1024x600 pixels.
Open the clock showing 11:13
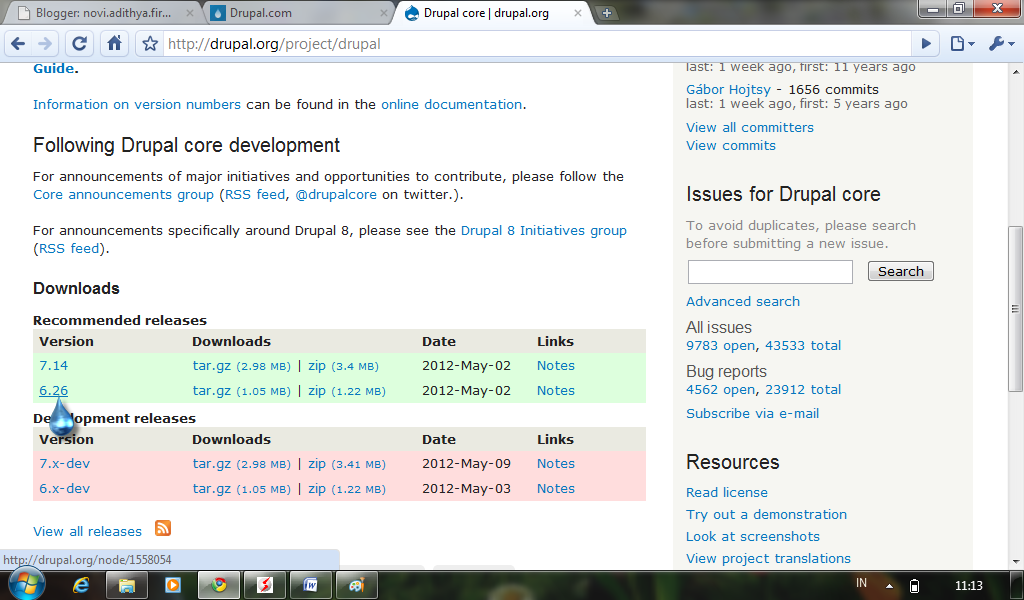tap(968, 586)
